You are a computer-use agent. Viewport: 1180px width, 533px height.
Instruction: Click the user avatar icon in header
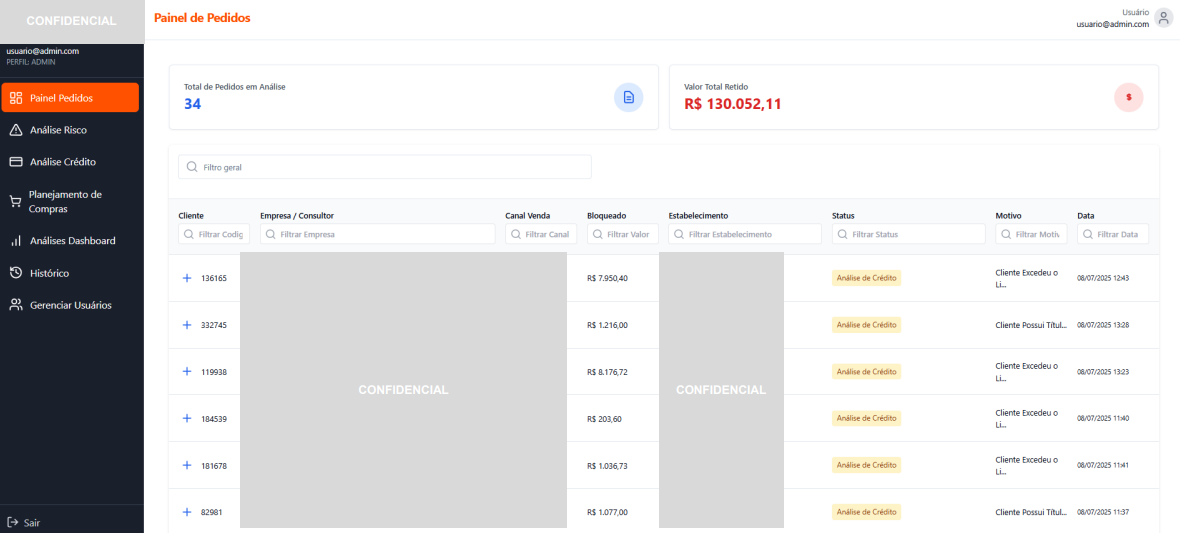click(1163, 18)
